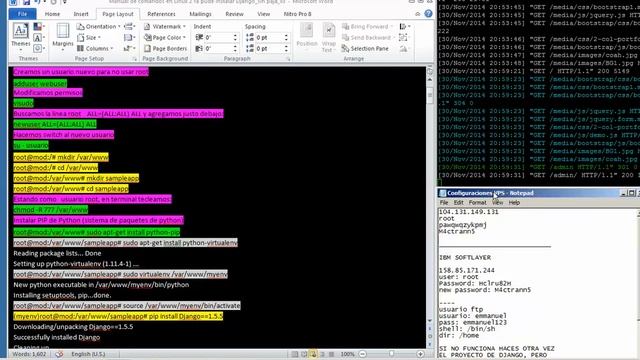Click the Position button
Screen dimensions: 640x360
(x=307, y=37)
